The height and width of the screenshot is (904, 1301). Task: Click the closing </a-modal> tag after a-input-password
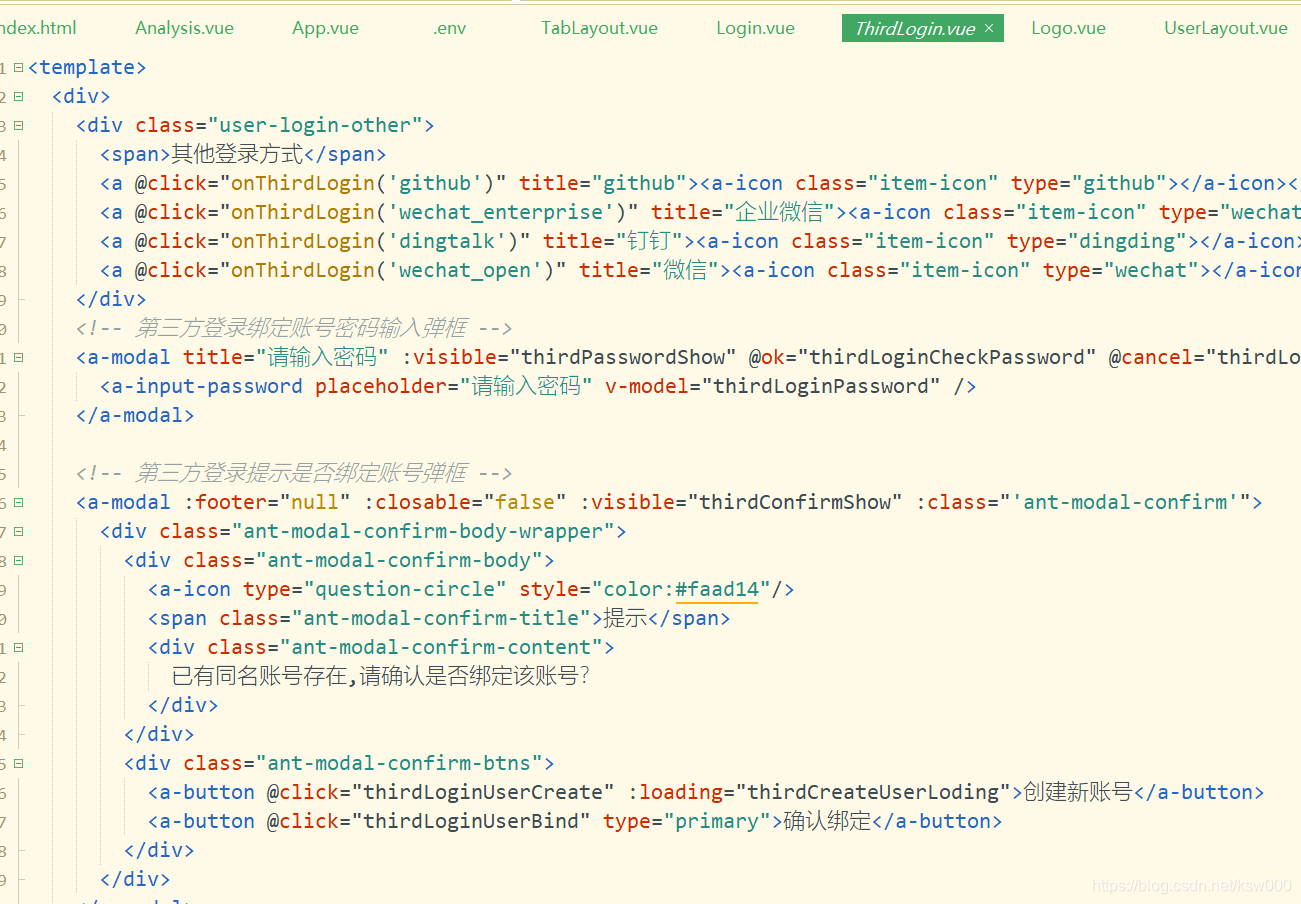tap(135, 415)
